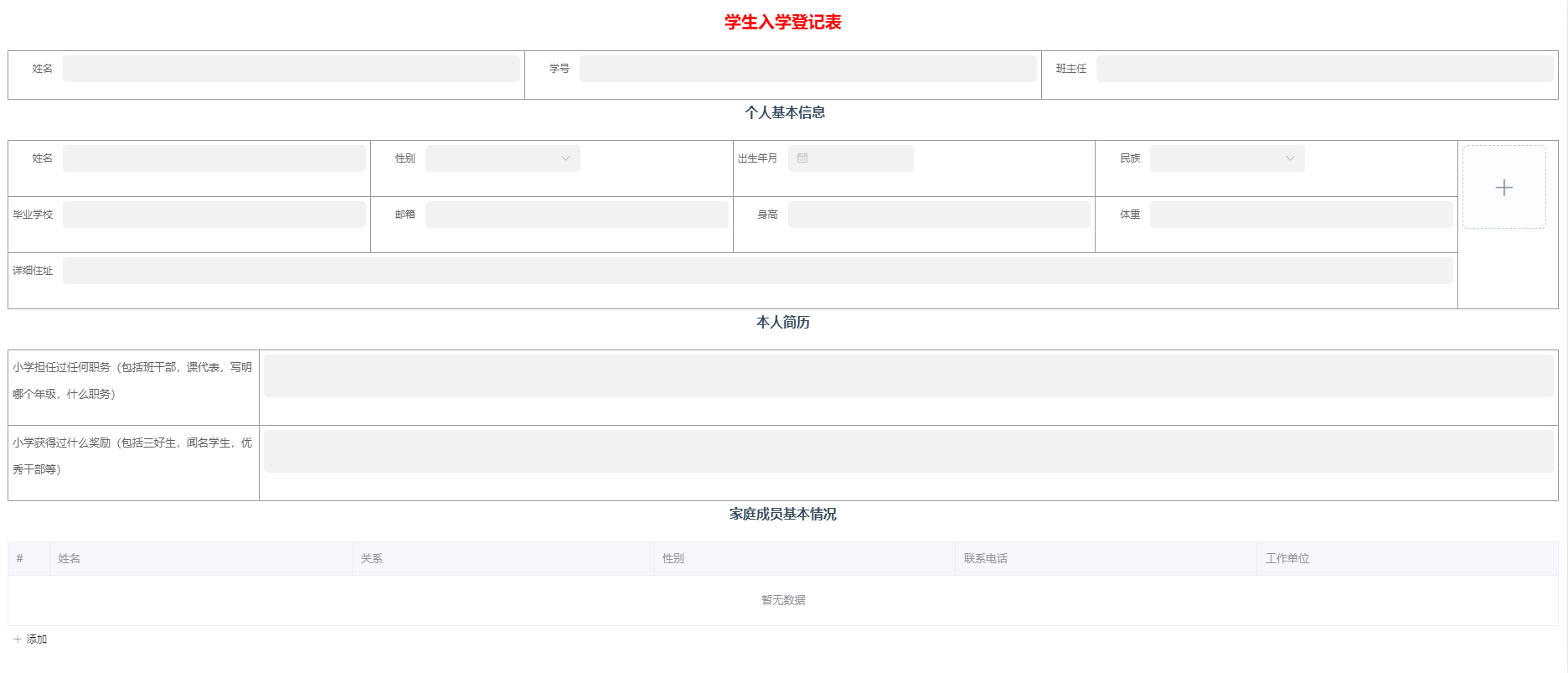
Task: Focus the 邮箱 input field
Action: [576, 215]
